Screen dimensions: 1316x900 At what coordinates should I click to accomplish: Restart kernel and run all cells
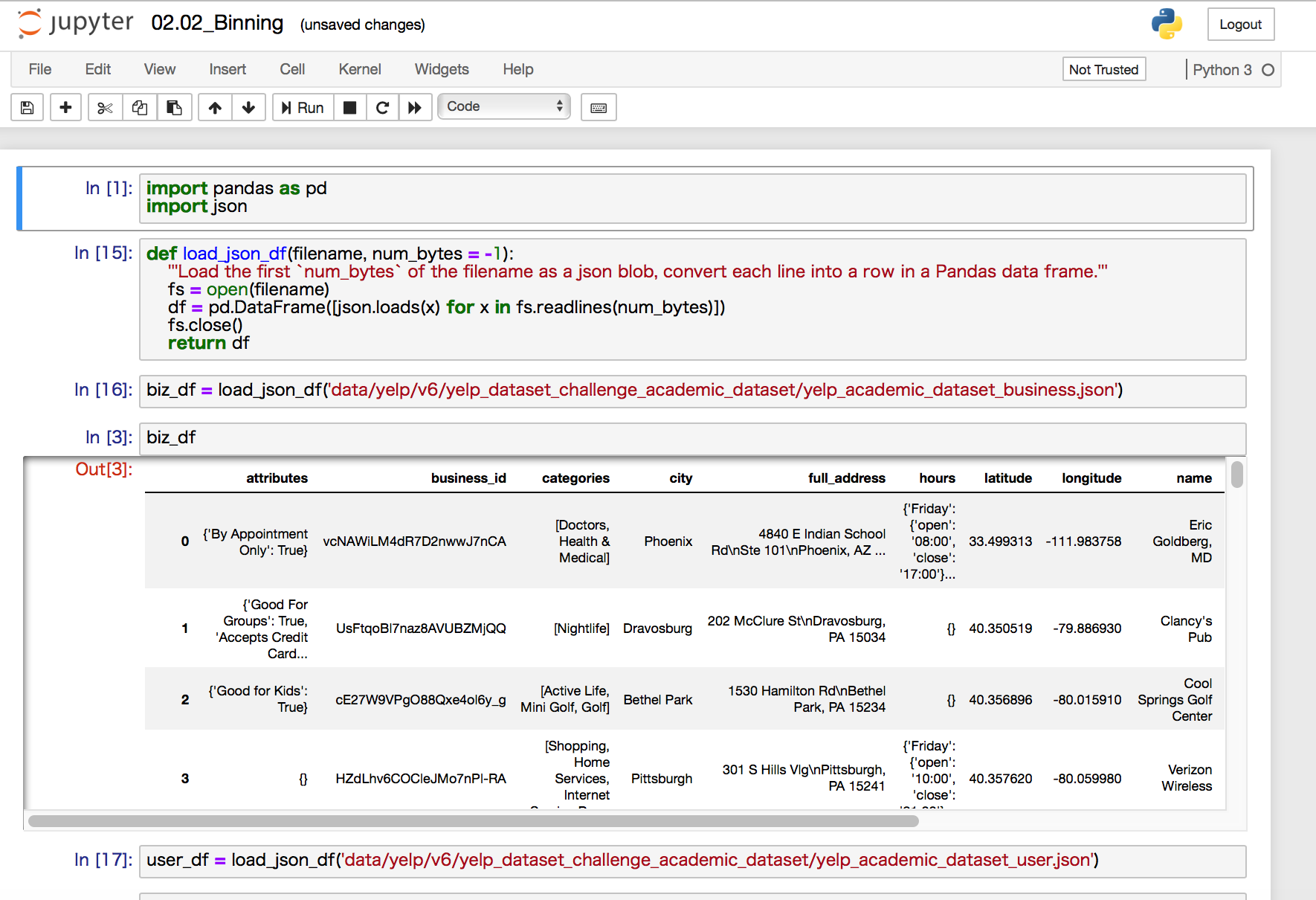(415, 108)
